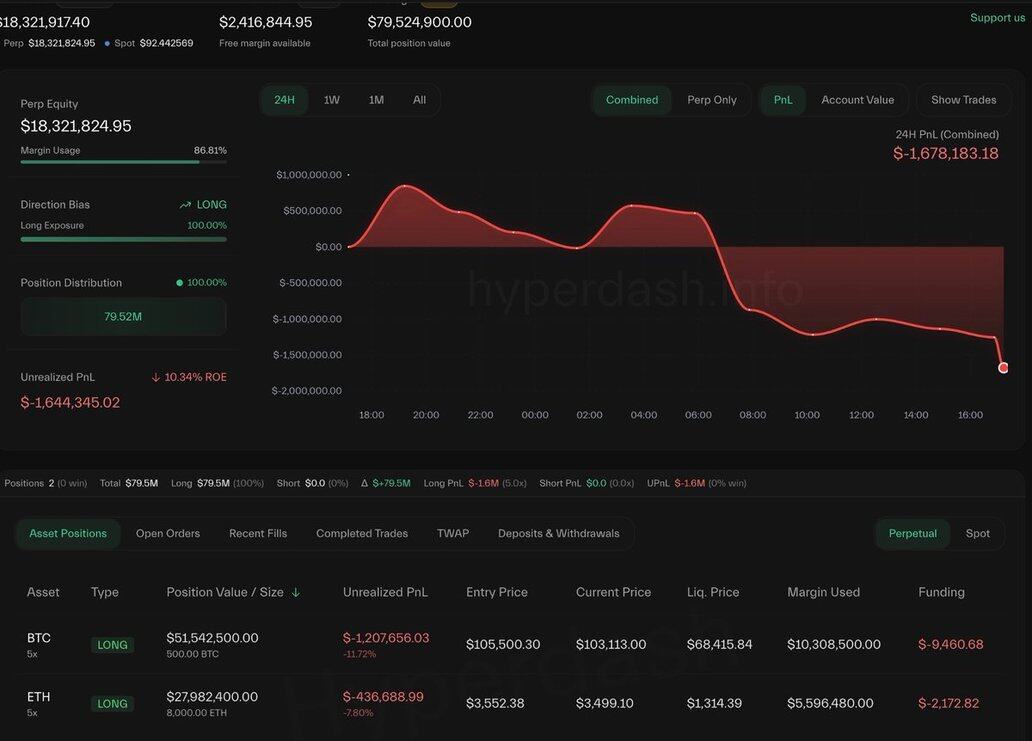
Task: Switch chart range to 1W
Action: (331, 100)
